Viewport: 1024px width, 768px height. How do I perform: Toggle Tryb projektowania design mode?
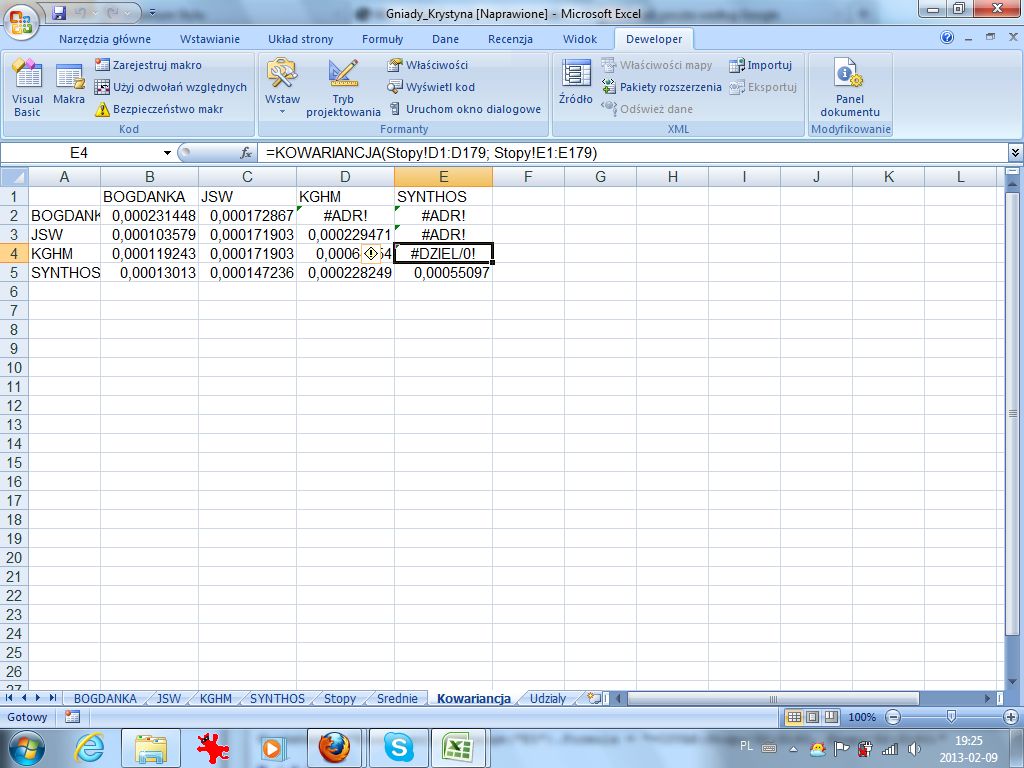click(x=343, y=88)
